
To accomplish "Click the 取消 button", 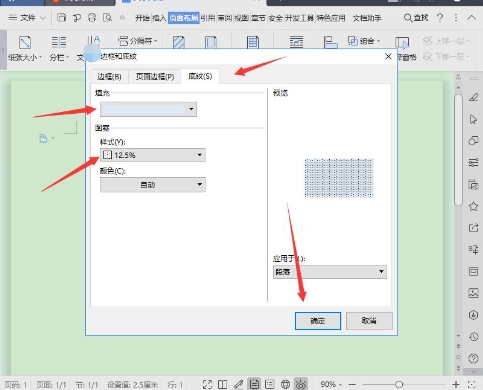I will 369,321.
